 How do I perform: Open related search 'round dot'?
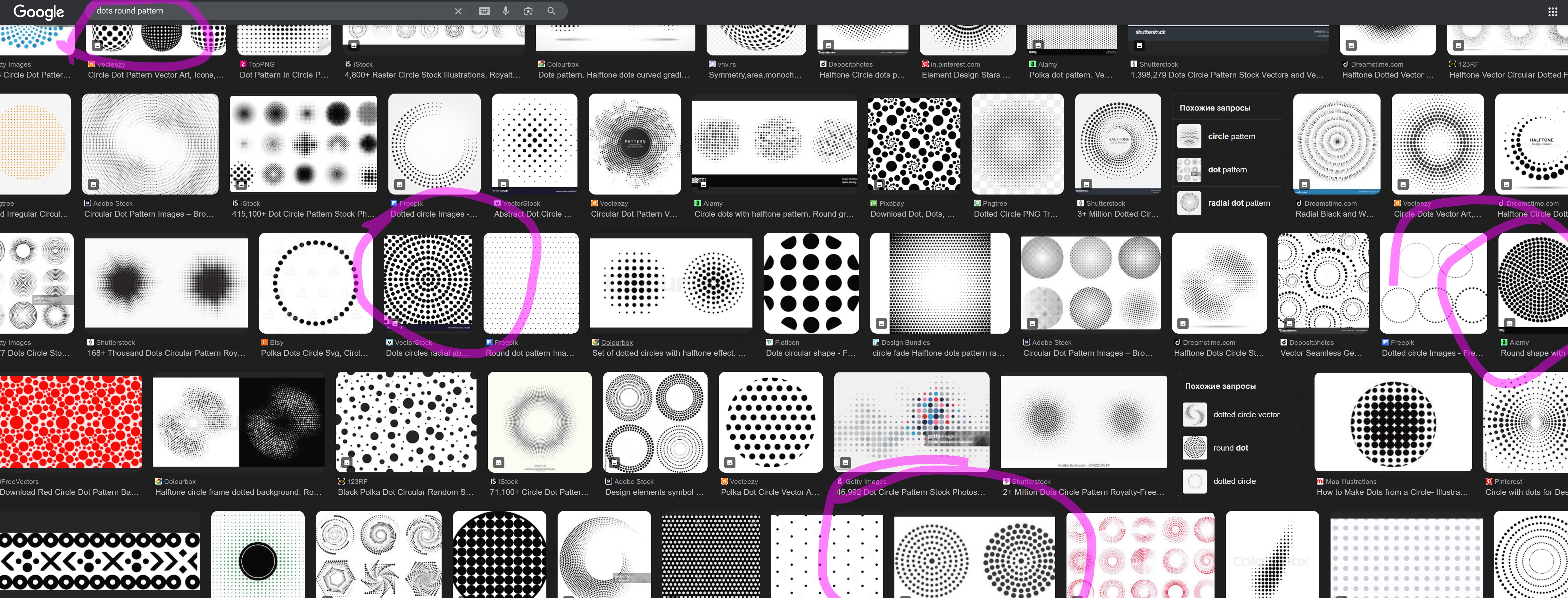[1230, 448]
